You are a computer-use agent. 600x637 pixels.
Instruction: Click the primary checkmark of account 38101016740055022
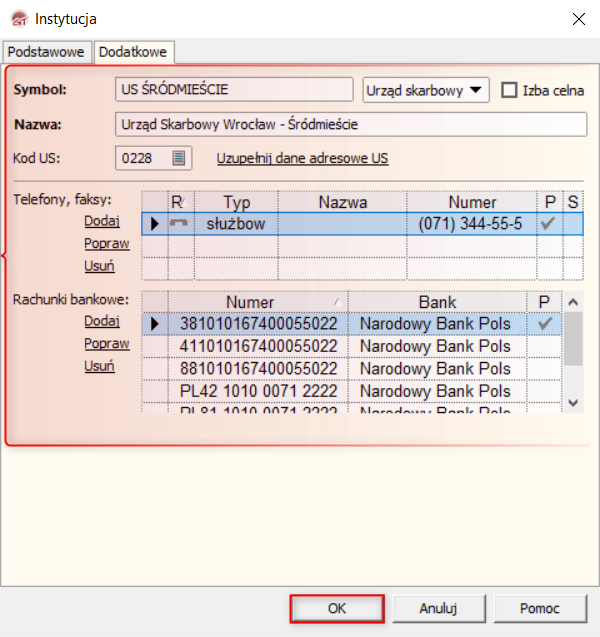click(x=545, y=323)
